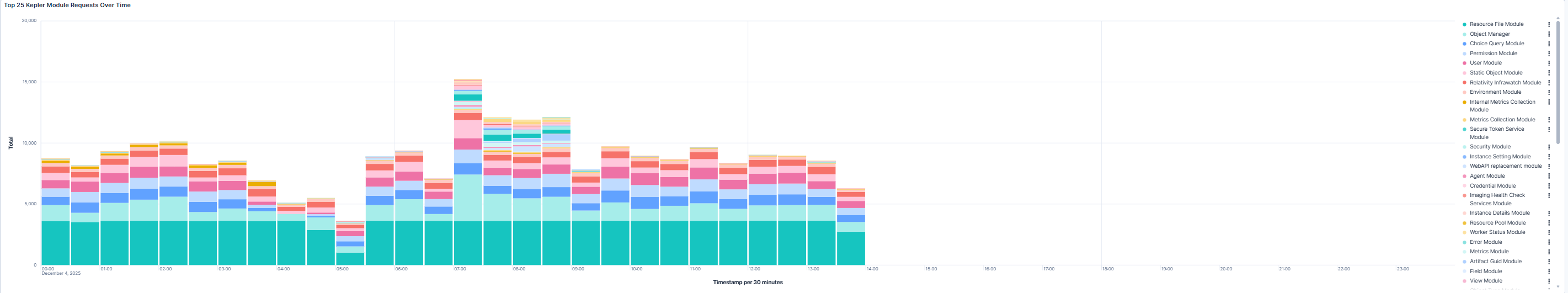Expand options for Artifact Guid Module
The image size is (1568, 293).
click(1549, 262)
